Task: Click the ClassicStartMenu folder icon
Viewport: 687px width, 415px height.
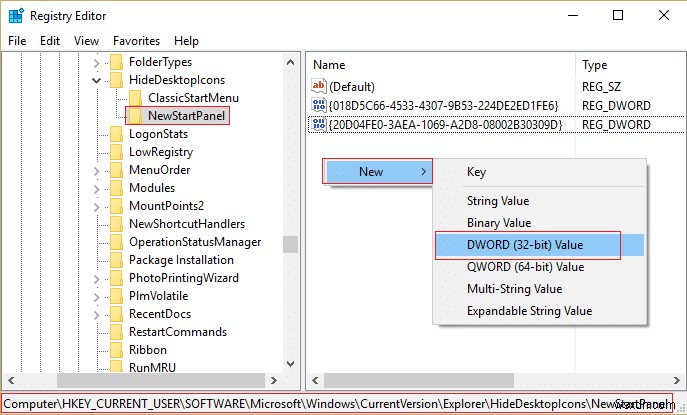Action: click(x=135, y=98)
